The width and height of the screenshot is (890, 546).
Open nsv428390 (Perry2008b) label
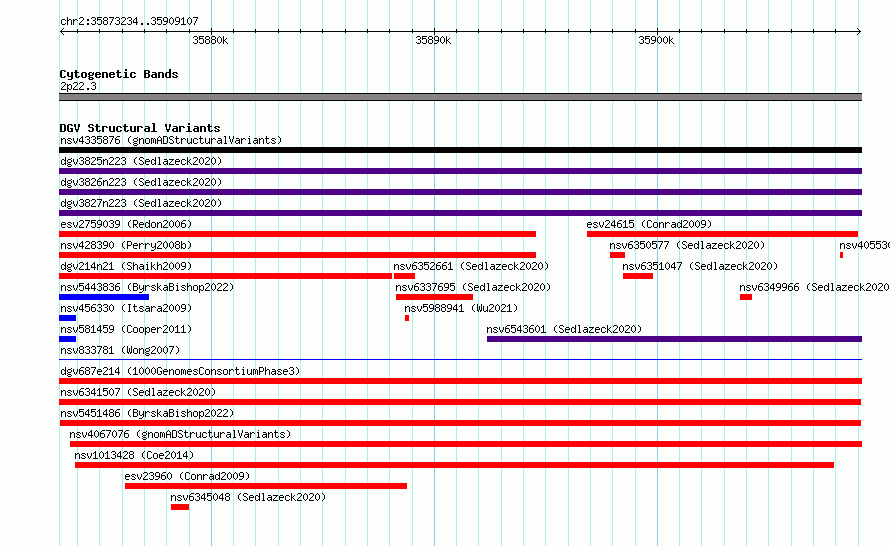[x=126, y=245]
